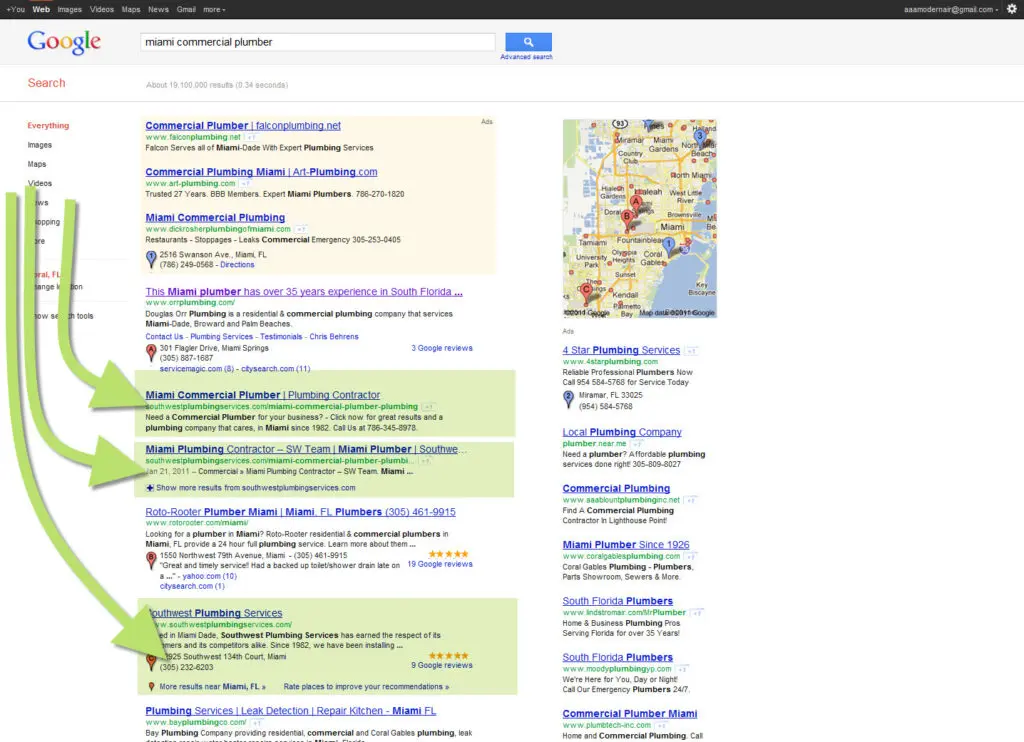Click the star rating for Southwest Plumbing Services
This screenshot has height=742, width=1024.
[x=448, y=655]
